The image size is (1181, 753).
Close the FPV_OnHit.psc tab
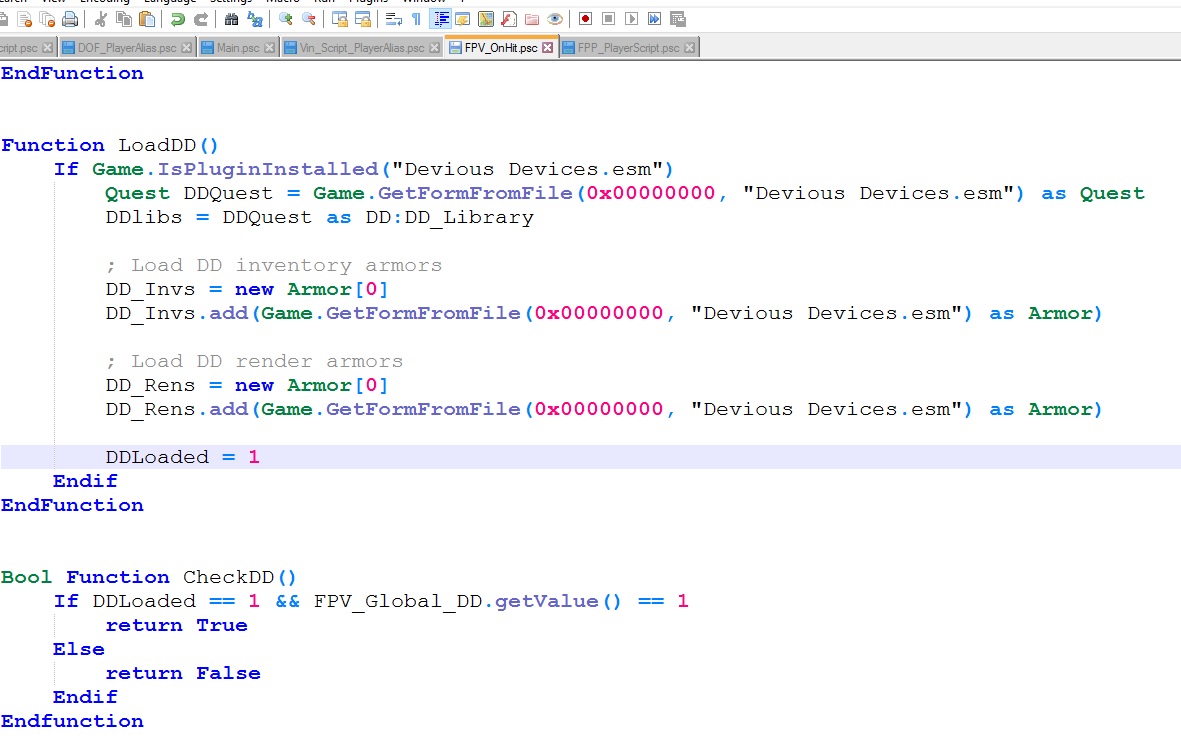548,47
